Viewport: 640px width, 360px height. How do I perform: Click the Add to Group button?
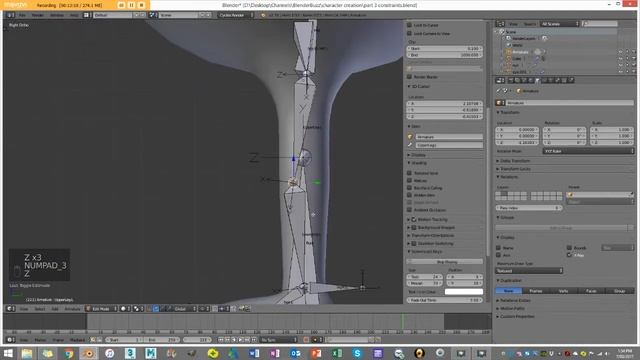point(561,228)
